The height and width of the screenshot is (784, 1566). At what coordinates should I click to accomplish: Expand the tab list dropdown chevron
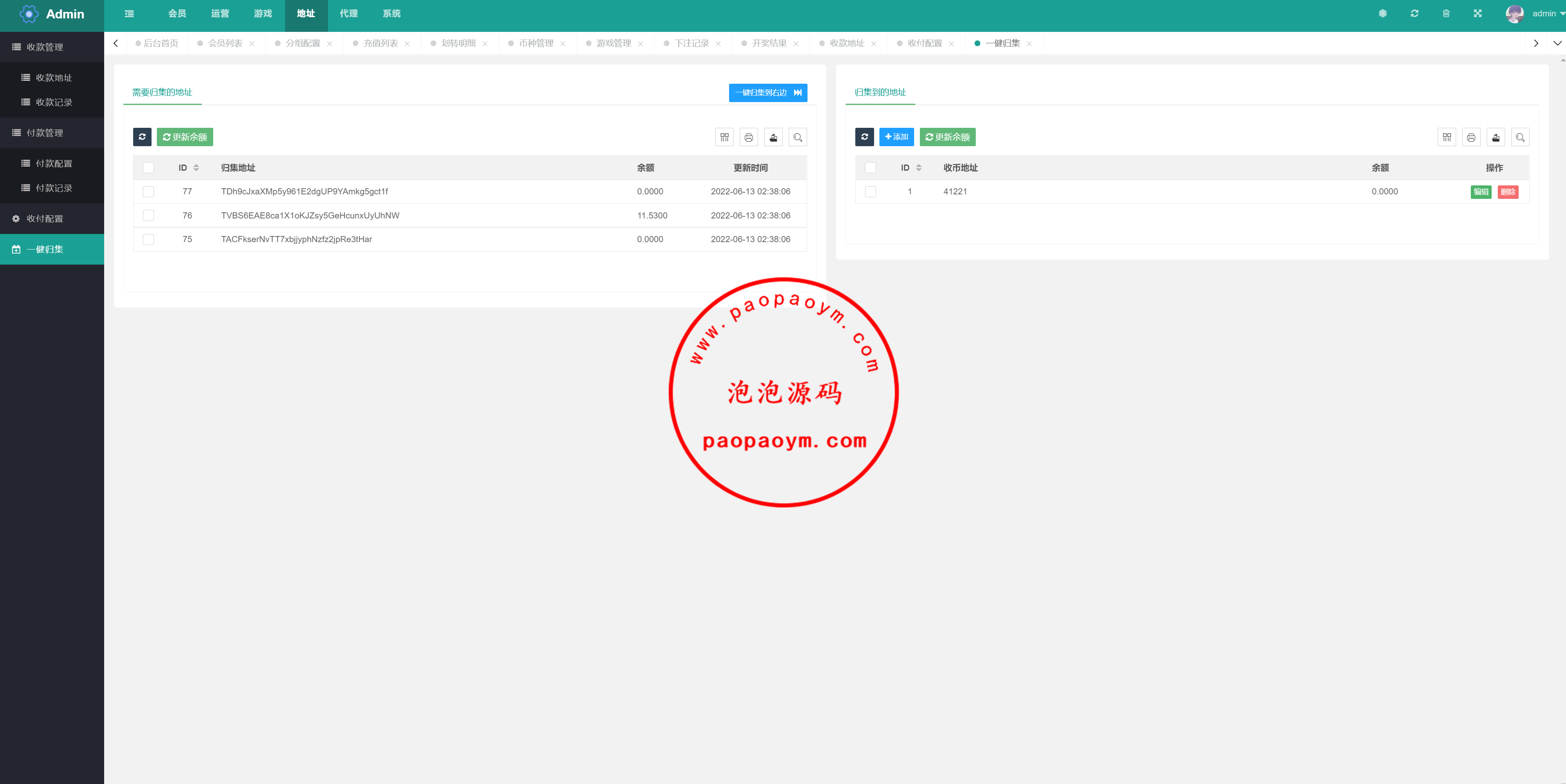point(1557,43)
